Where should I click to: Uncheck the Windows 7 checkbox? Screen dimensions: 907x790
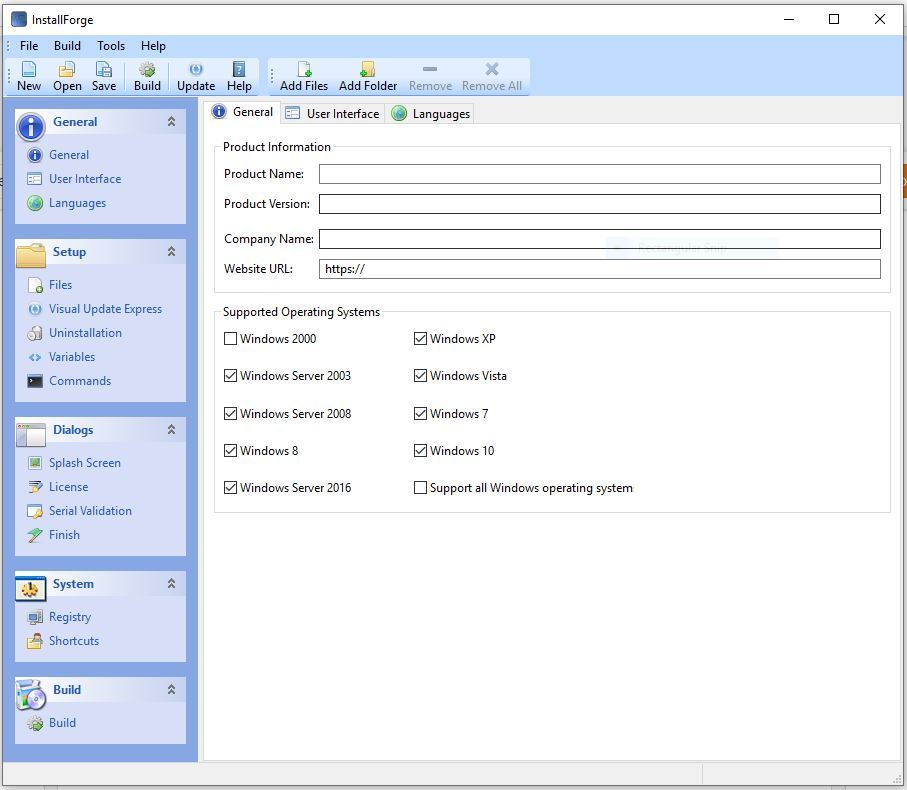coord(421,414)
